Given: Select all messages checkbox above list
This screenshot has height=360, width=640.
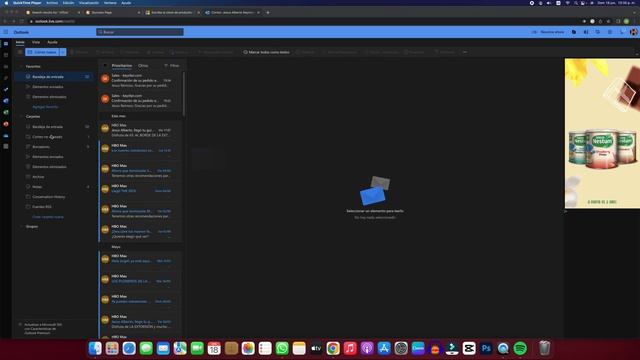Looking at the screenshot, I should (105, 66).
